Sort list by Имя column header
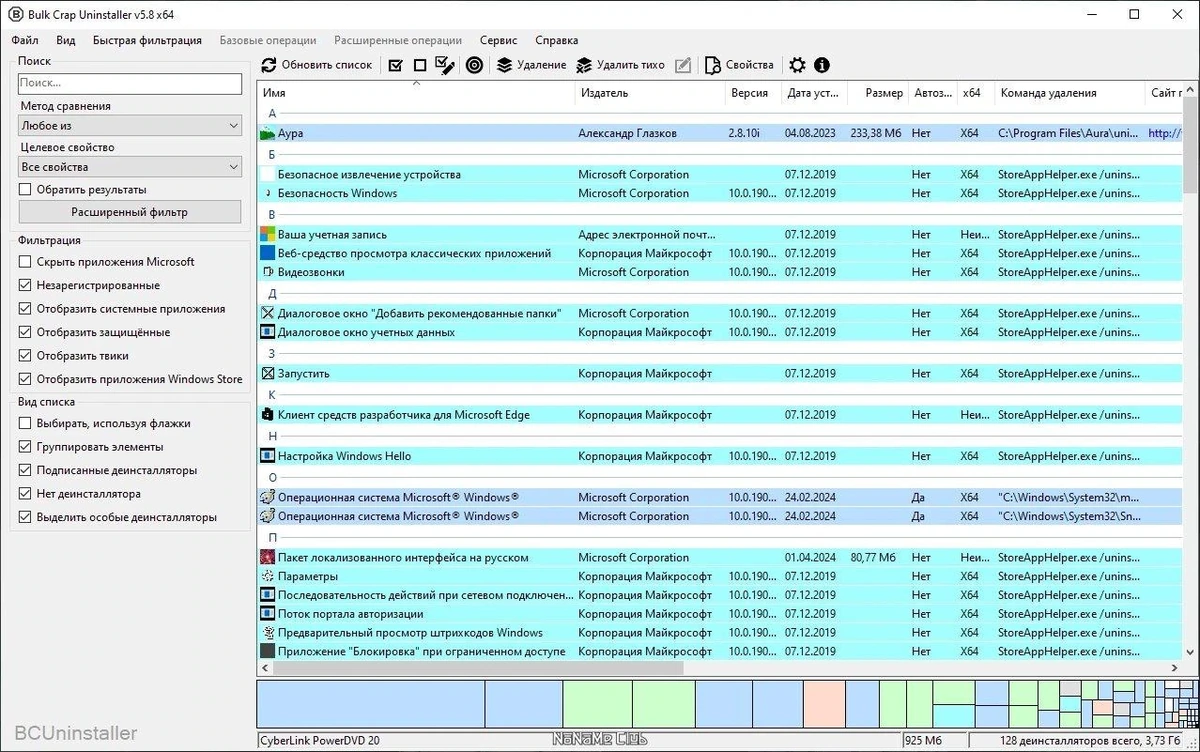1200x752 pixels. click(416, 93)
